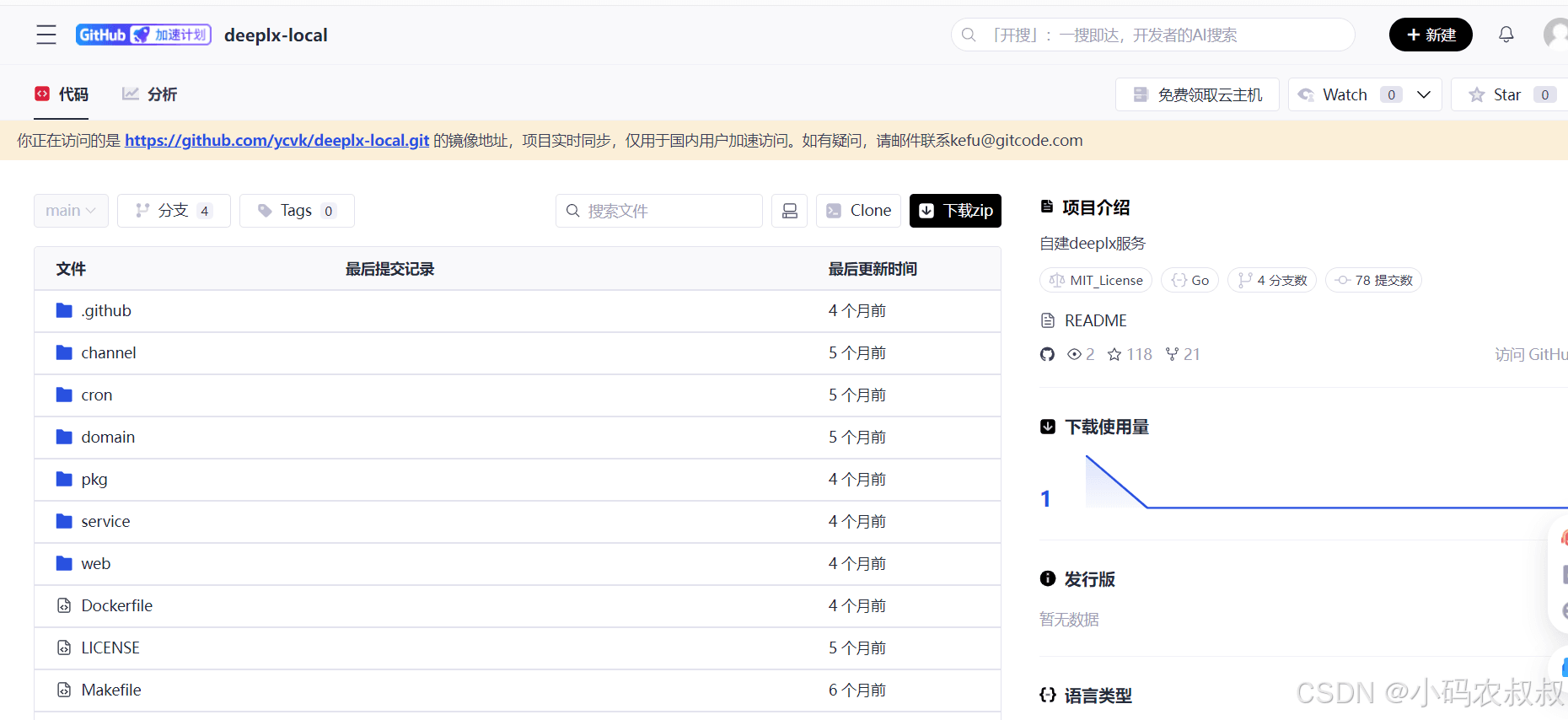Click the domain folder icon
Image resolution: width=1568 pixels, height=720 pixels.
click(64, 437)
